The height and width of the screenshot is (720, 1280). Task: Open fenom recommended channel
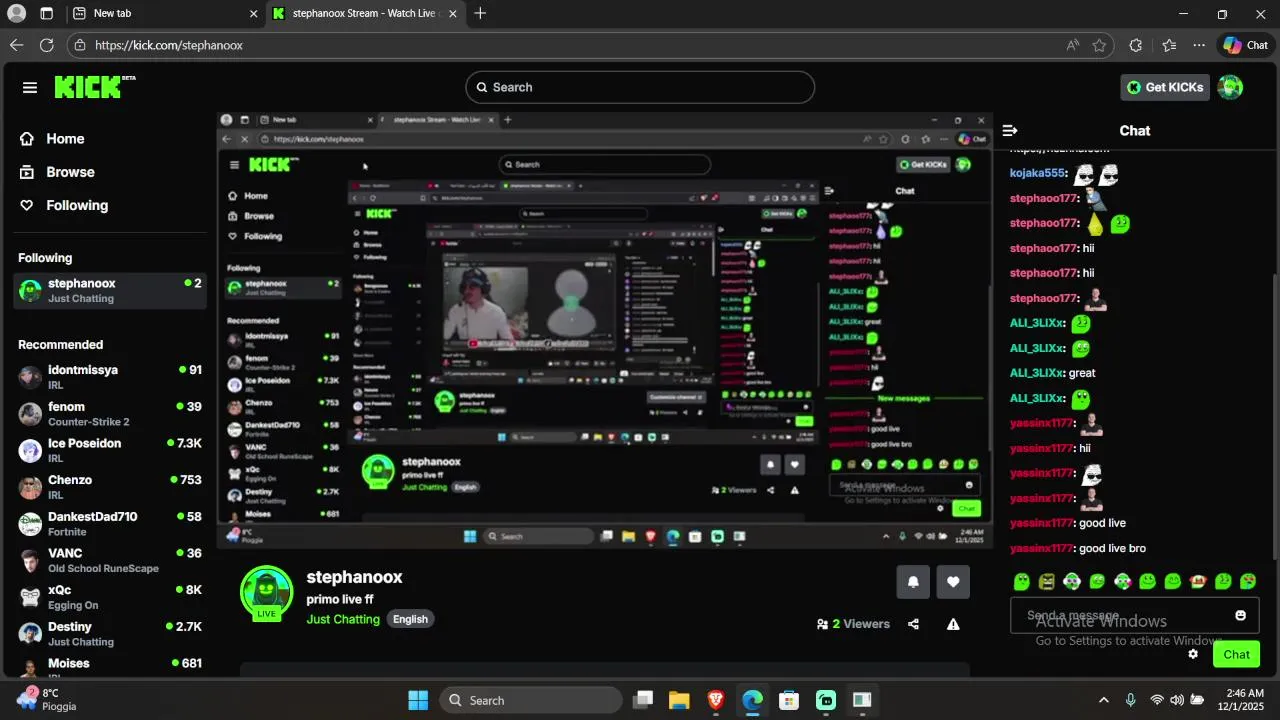pyautogui.click(x=110, y=414)
